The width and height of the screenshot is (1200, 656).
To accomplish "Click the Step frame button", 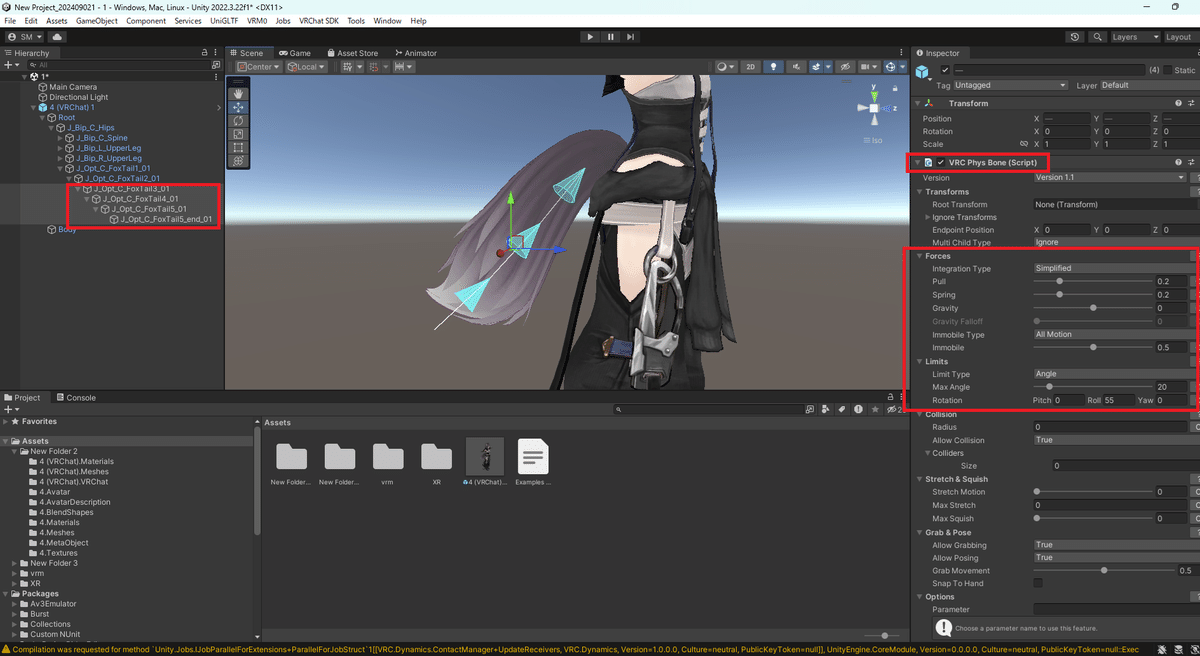I will (x=630, y=37).
